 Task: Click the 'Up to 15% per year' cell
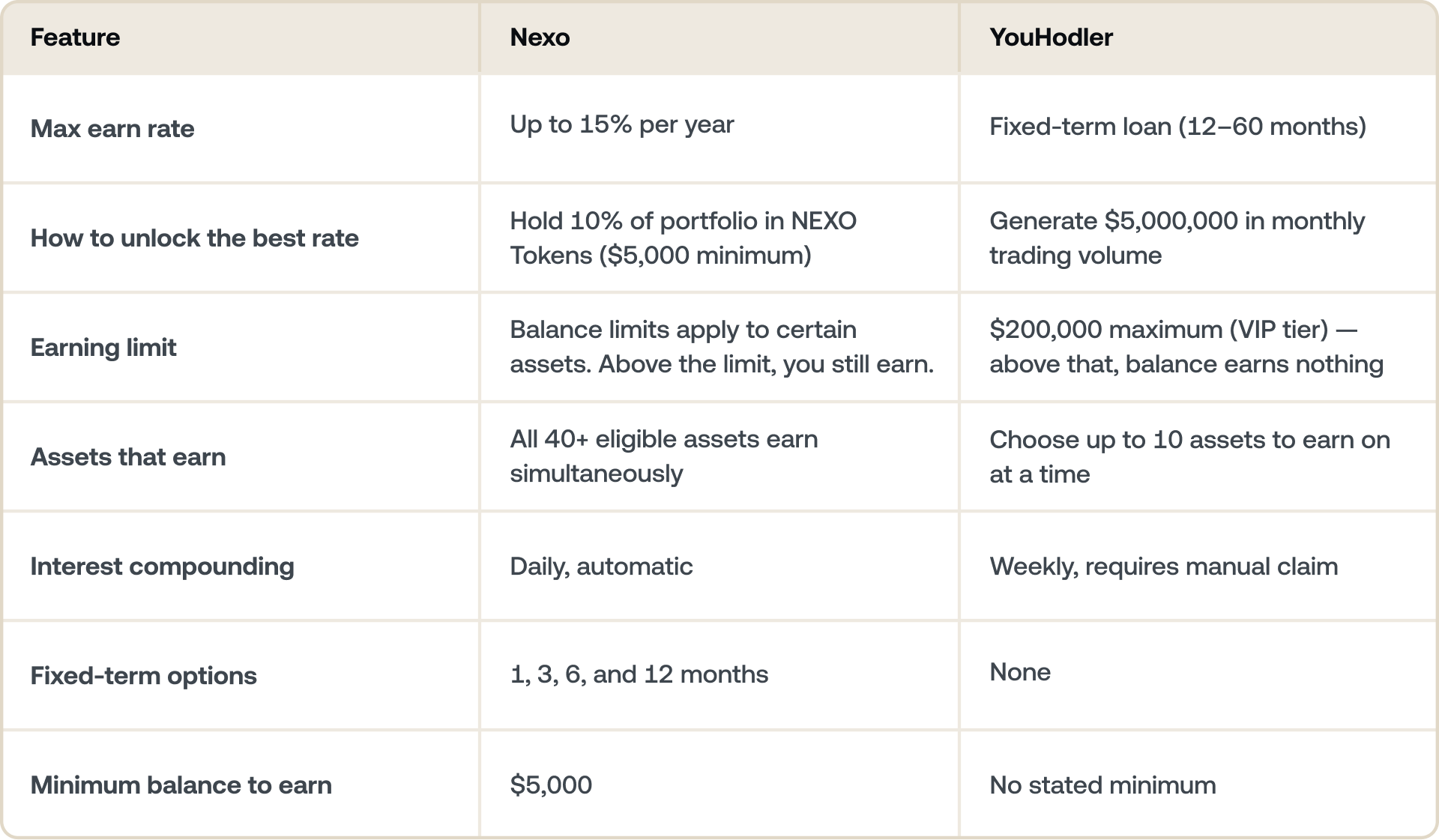(x=622, y=124)
